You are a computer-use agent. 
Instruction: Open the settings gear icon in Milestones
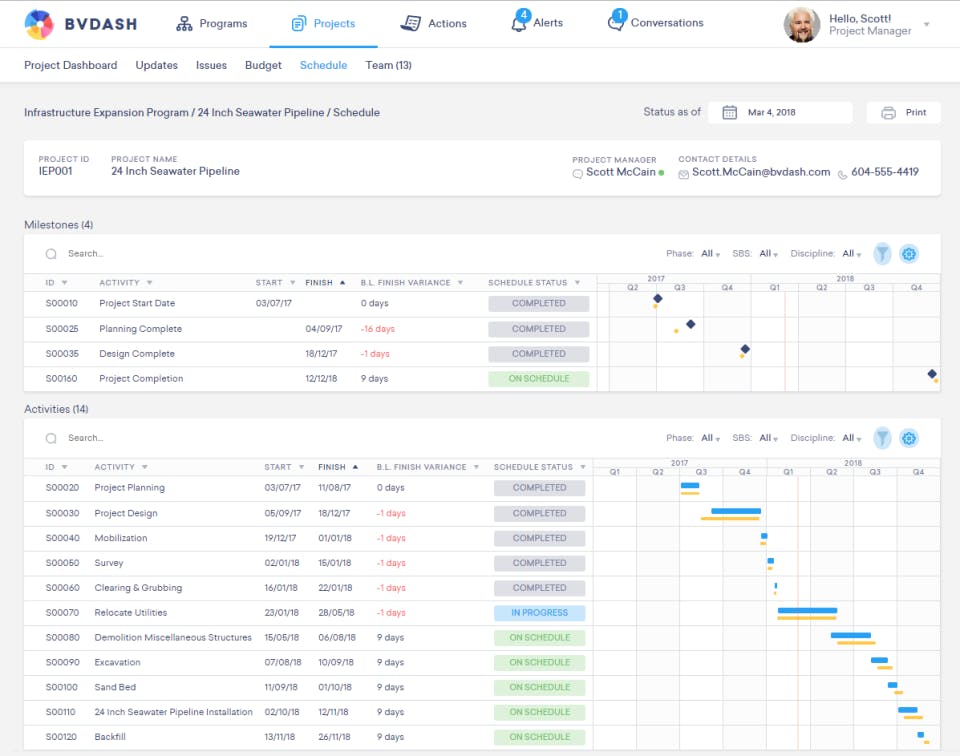click(908, 254)
